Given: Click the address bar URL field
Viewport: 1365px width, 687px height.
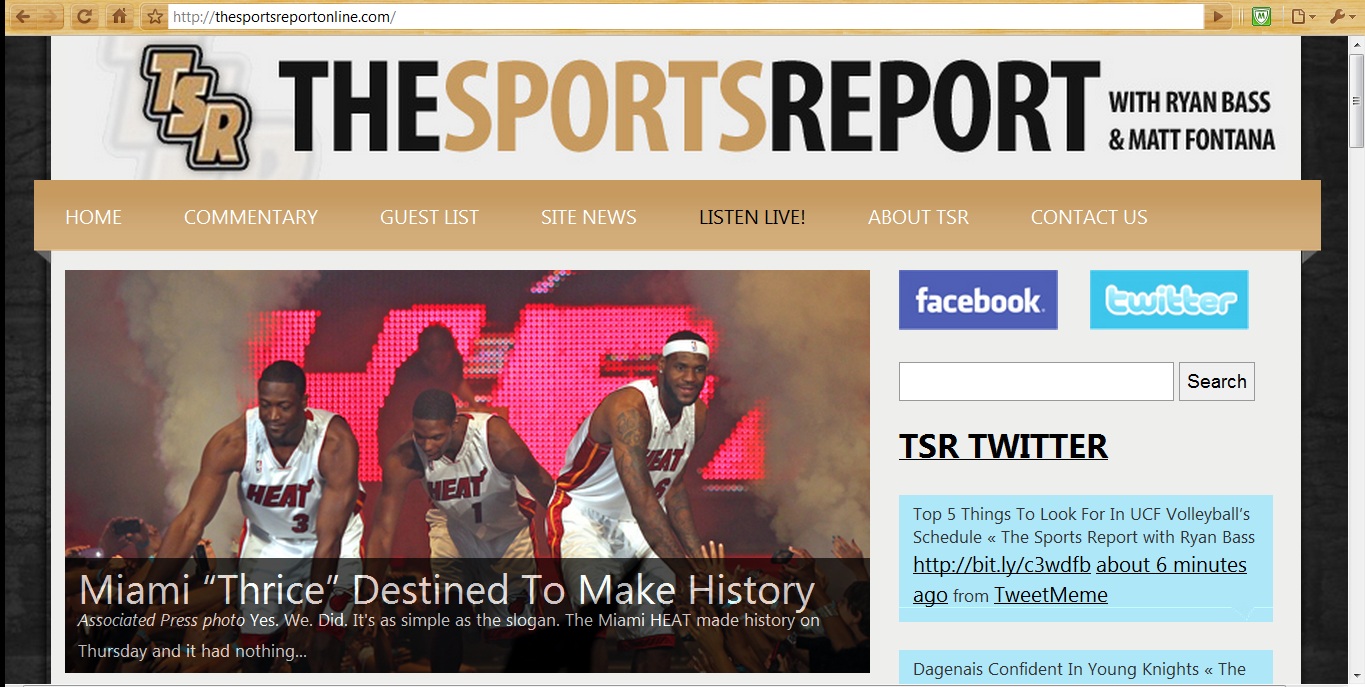Looking at the screenshot, I should [685, 16].
